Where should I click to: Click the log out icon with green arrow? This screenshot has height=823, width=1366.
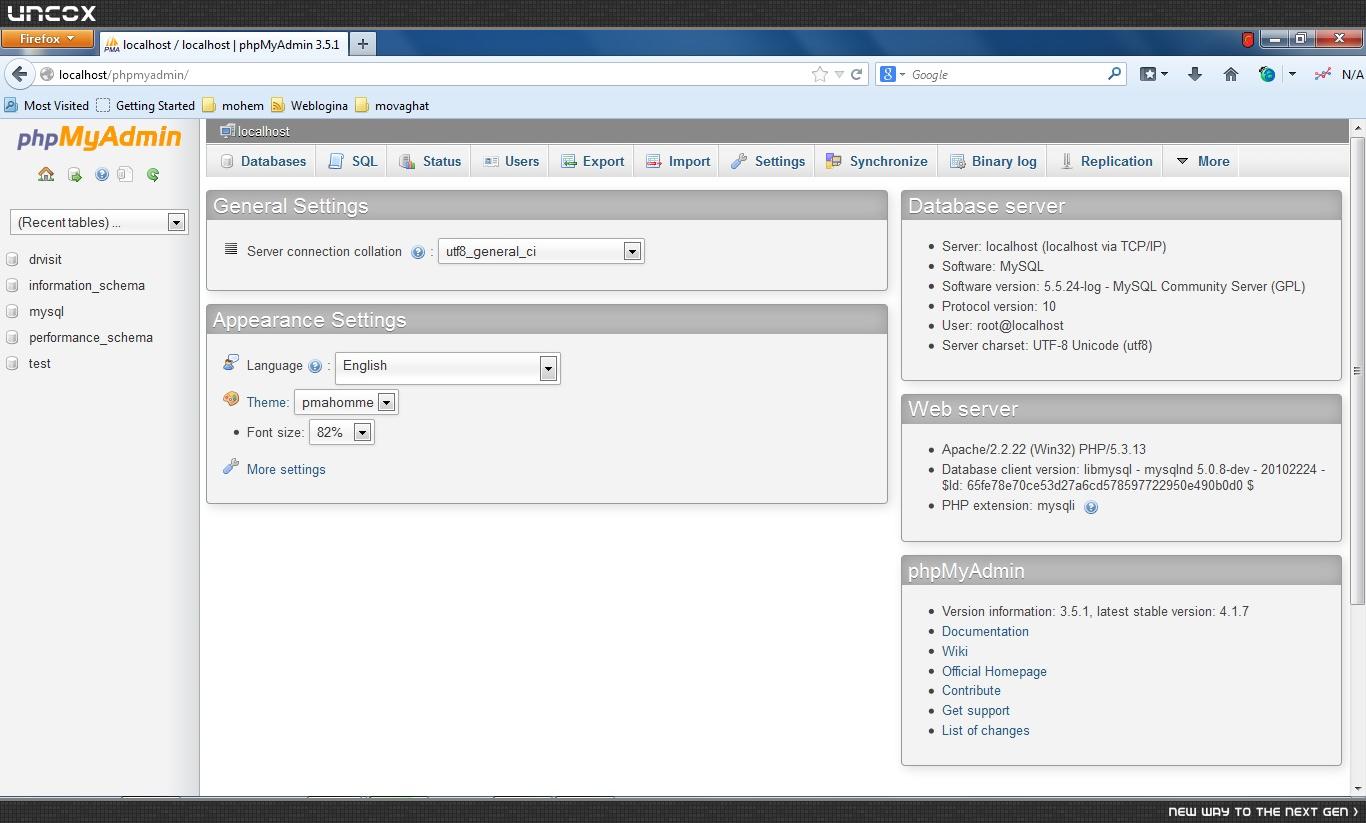pos(75,175)
